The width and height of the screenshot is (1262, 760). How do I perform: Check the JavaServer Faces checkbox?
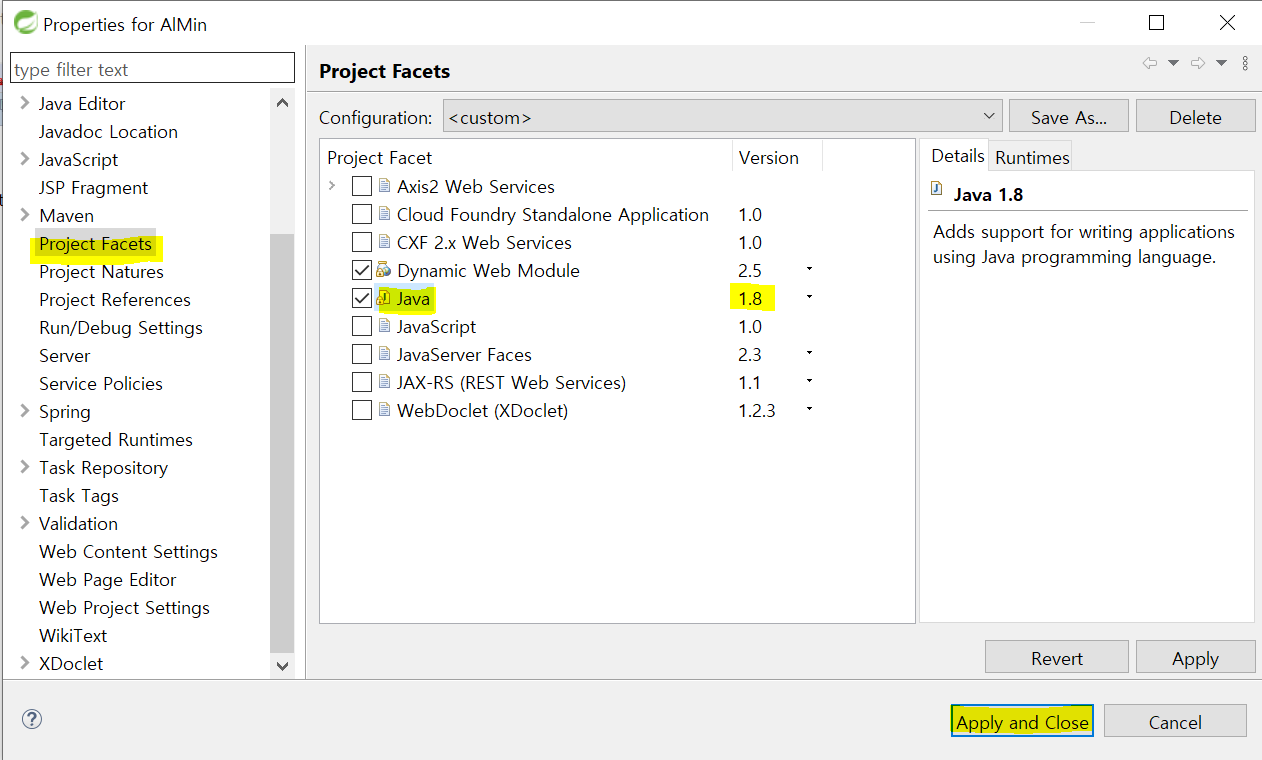[x=362, y=354]
